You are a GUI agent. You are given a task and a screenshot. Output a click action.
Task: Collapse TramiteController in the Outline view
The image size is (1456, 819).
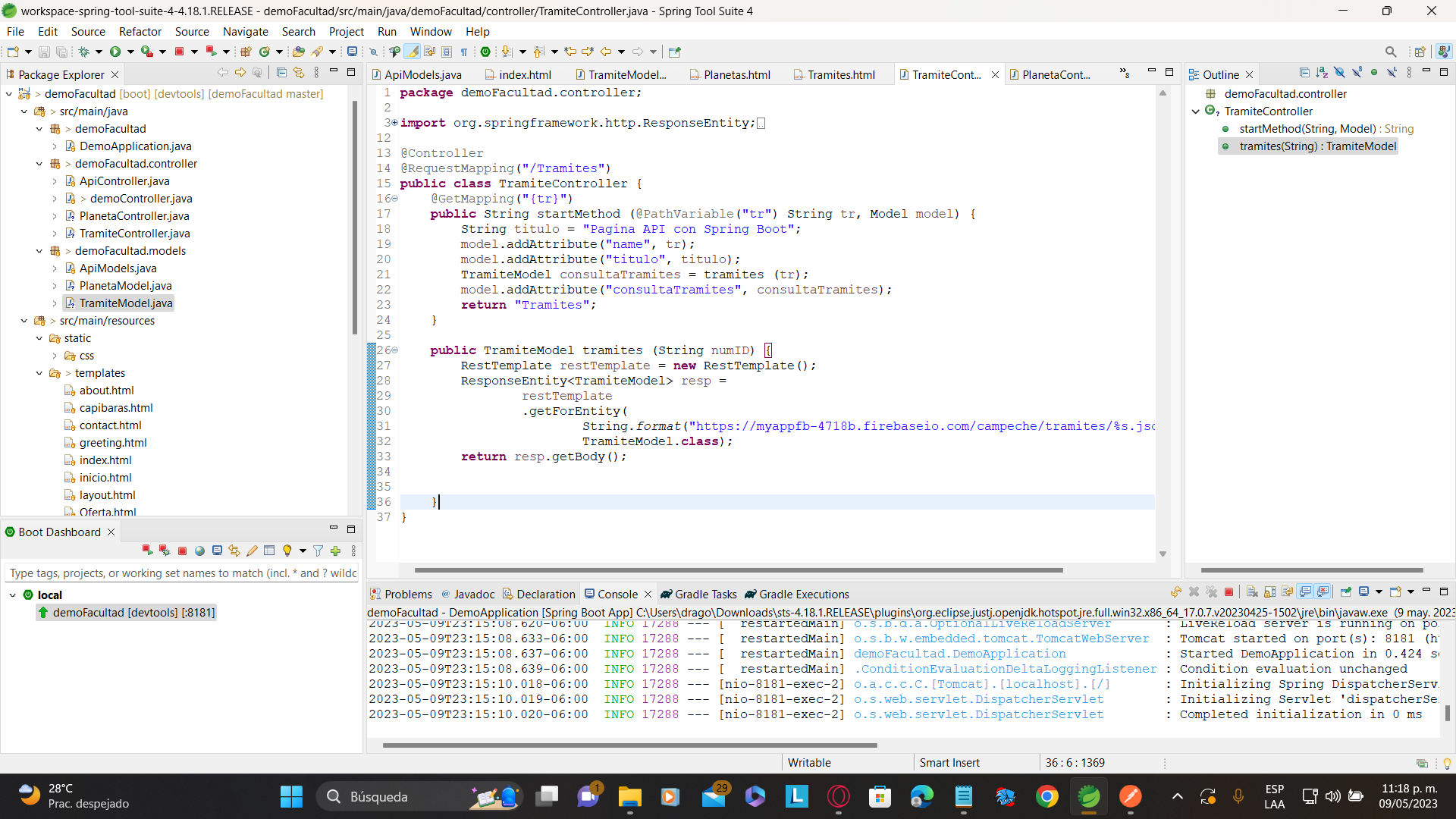coord(1196,111)
